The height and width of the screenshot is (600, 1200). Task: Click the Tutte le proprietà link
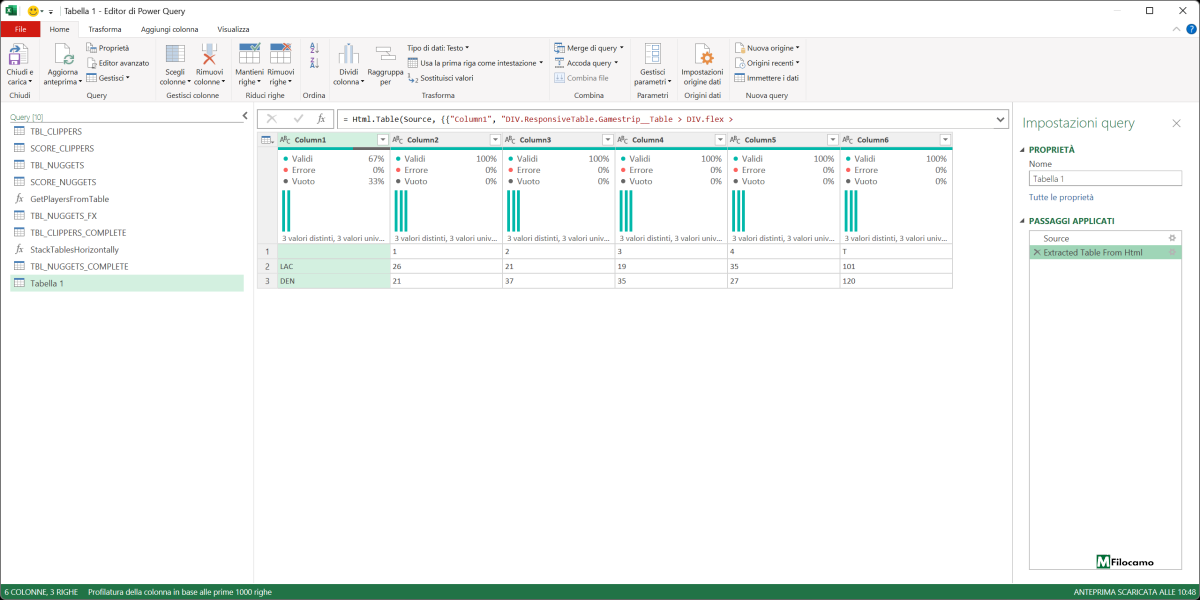[1061, 198]
